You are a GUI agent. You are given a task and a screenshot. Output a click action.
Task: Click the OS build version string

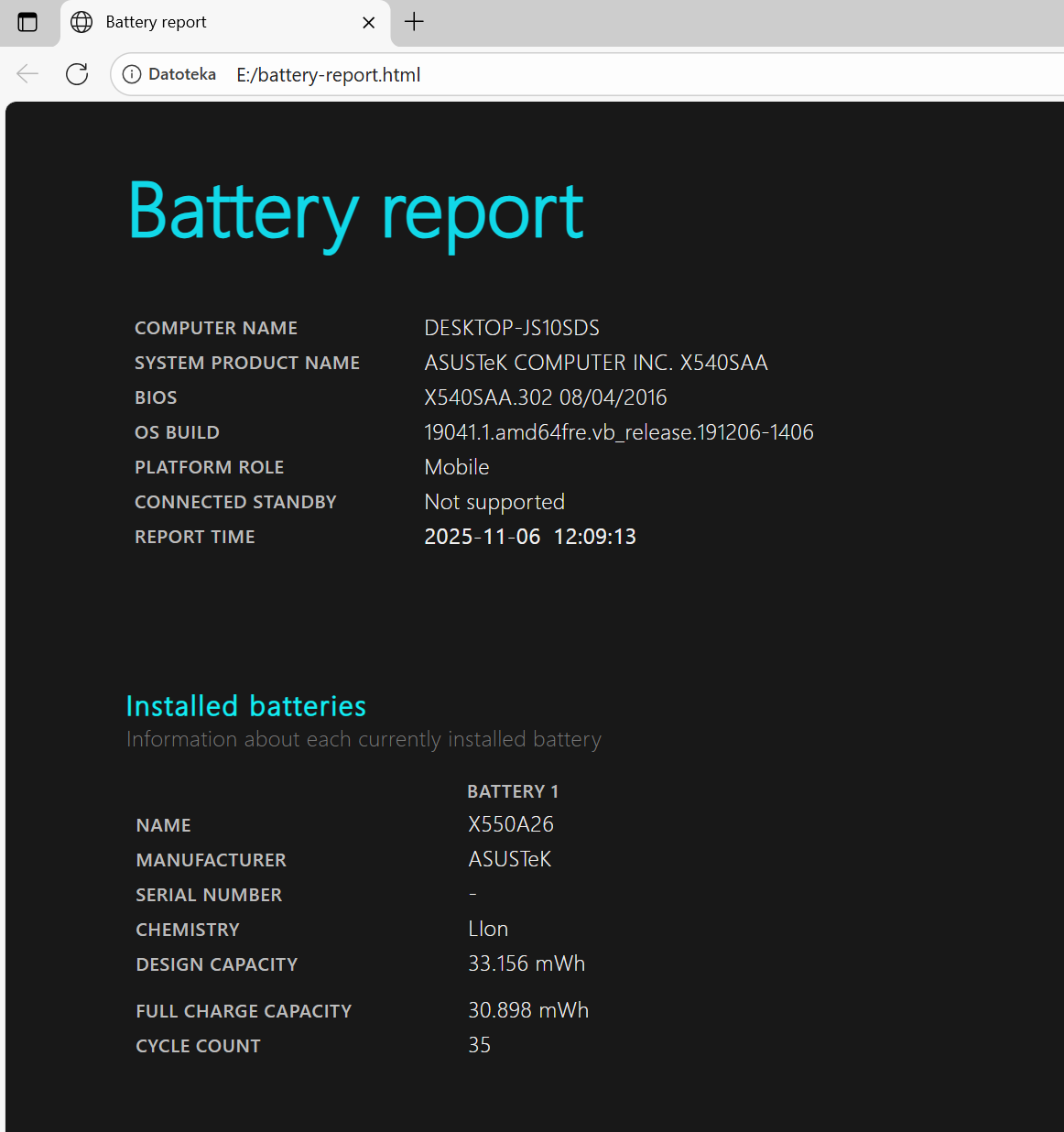coord(618,432)
